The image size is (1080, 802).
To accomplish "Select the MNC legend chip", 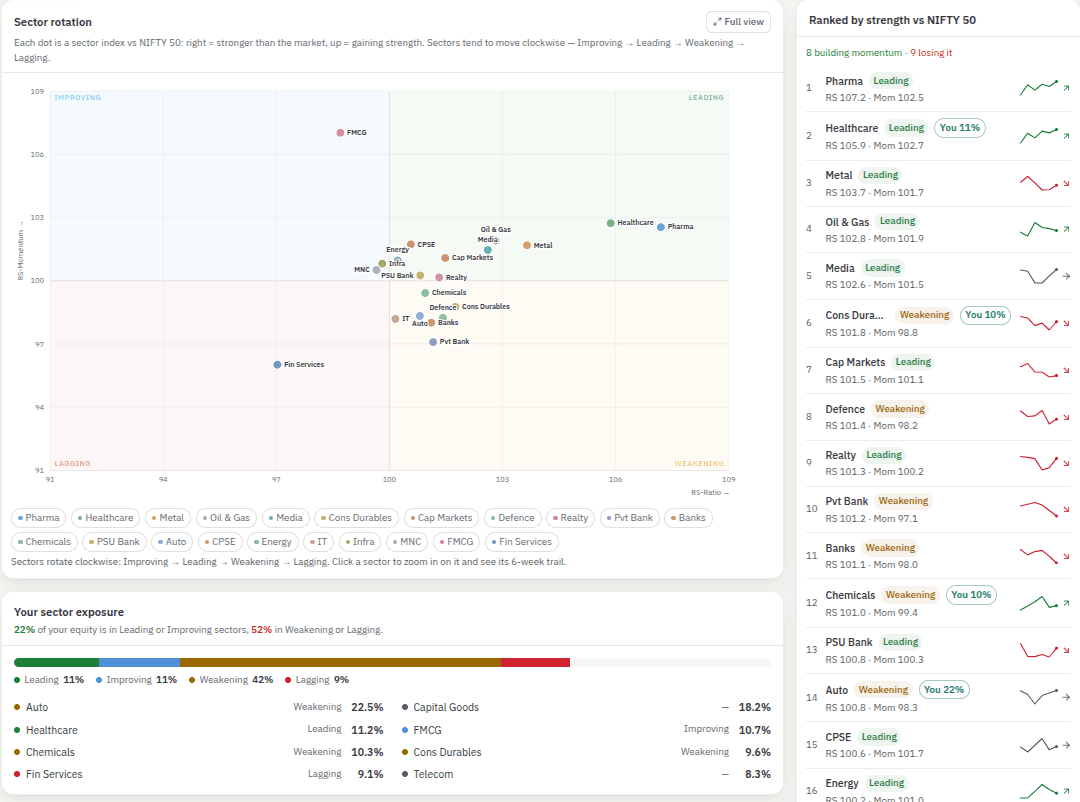I will (407, 542).
